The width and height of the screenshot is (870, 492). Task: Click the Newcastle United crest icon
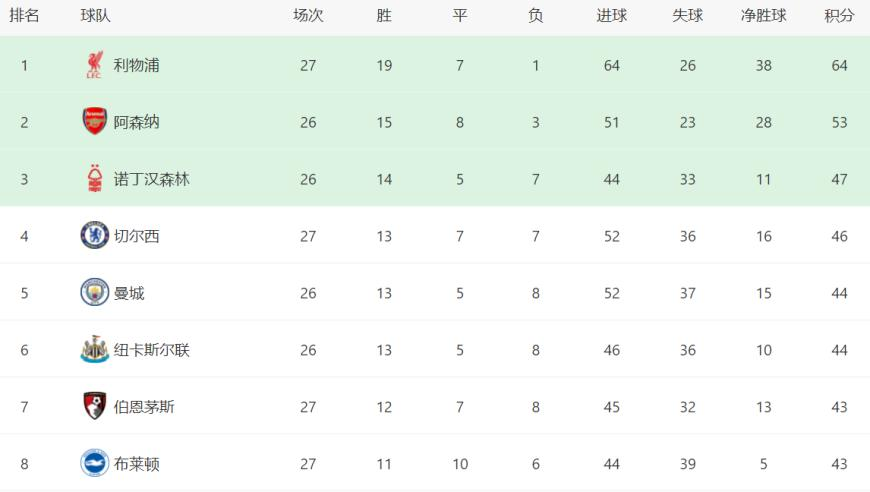pyautogui.click(x=94, y=349)
